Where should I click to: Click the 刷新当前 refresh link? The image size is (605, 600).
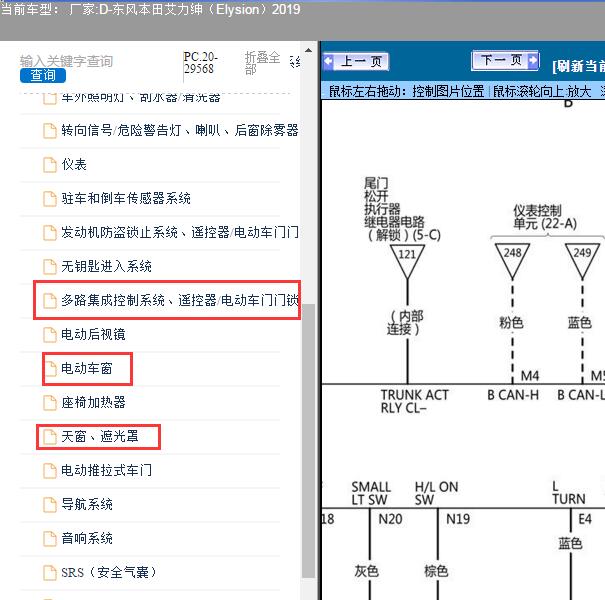coord(579,66)
